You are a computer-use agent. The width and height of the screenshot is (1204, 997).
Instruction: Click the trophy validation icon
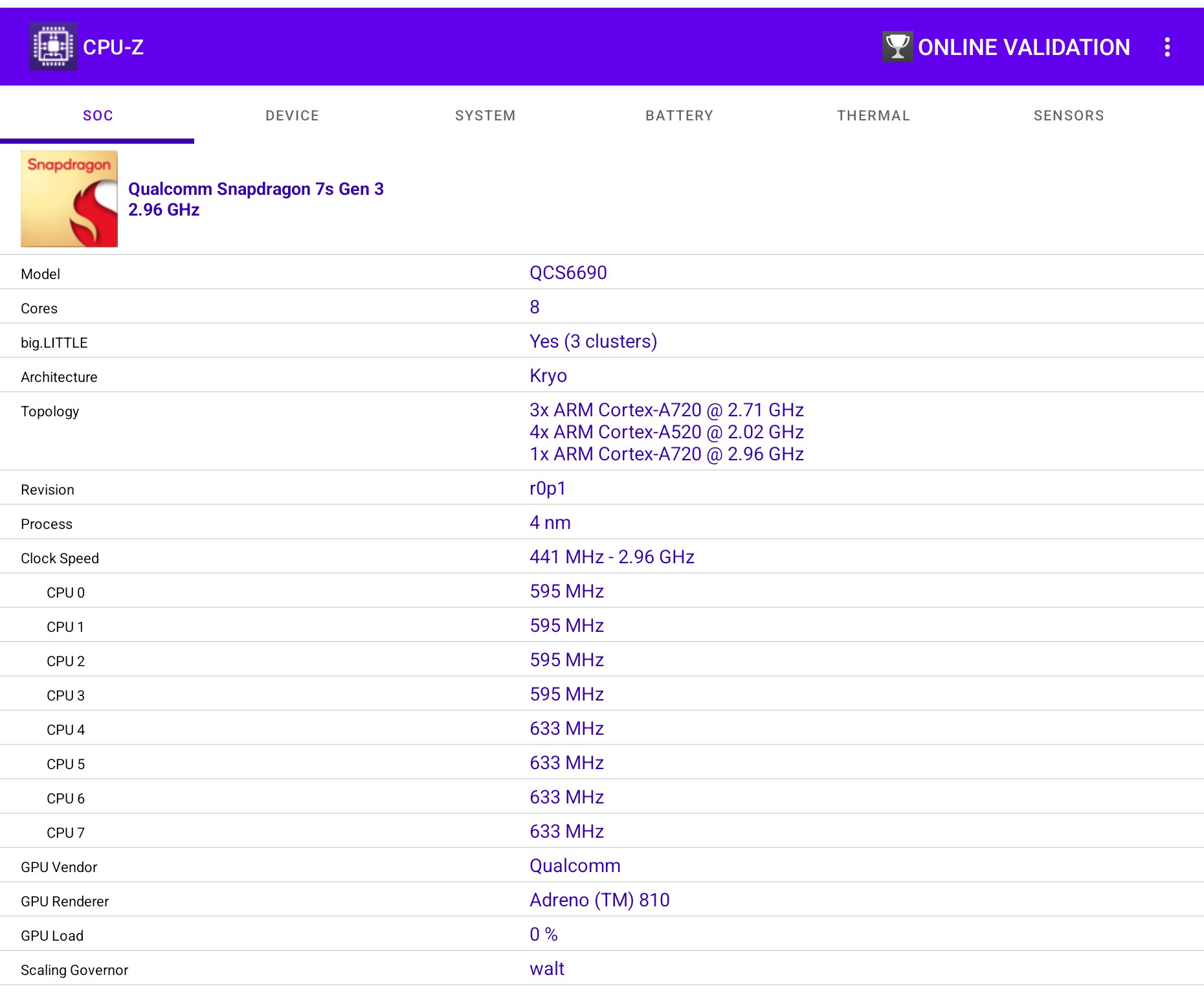[897, 47]
